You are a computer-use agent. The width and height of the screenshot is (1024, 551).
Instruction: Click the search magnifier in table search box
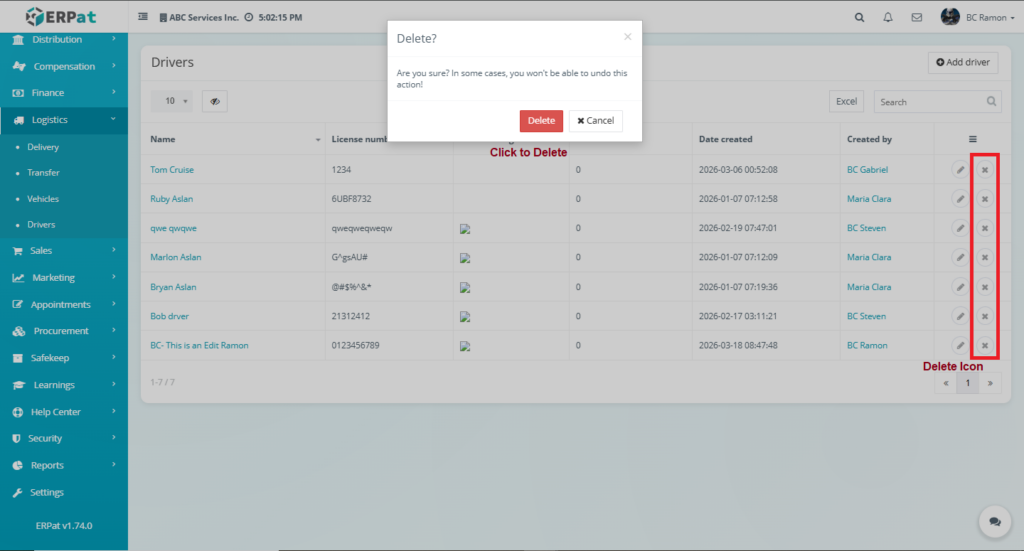point(991,101)
